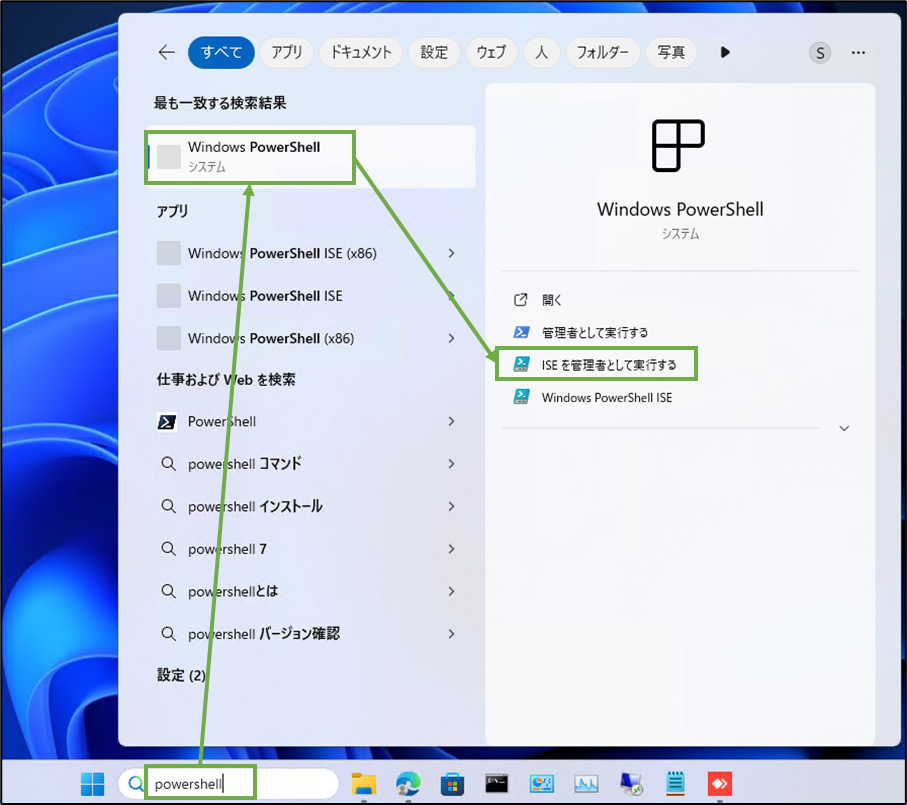Open Microsoft Store from the taskbar
Screen dimensions: 907x805
click(452, 784)
